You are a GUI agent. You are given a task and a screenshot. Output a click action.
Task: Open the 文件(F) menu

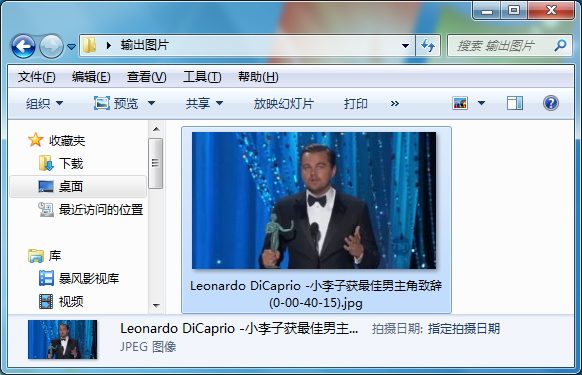pyautogui.click(x=36, y=77)
